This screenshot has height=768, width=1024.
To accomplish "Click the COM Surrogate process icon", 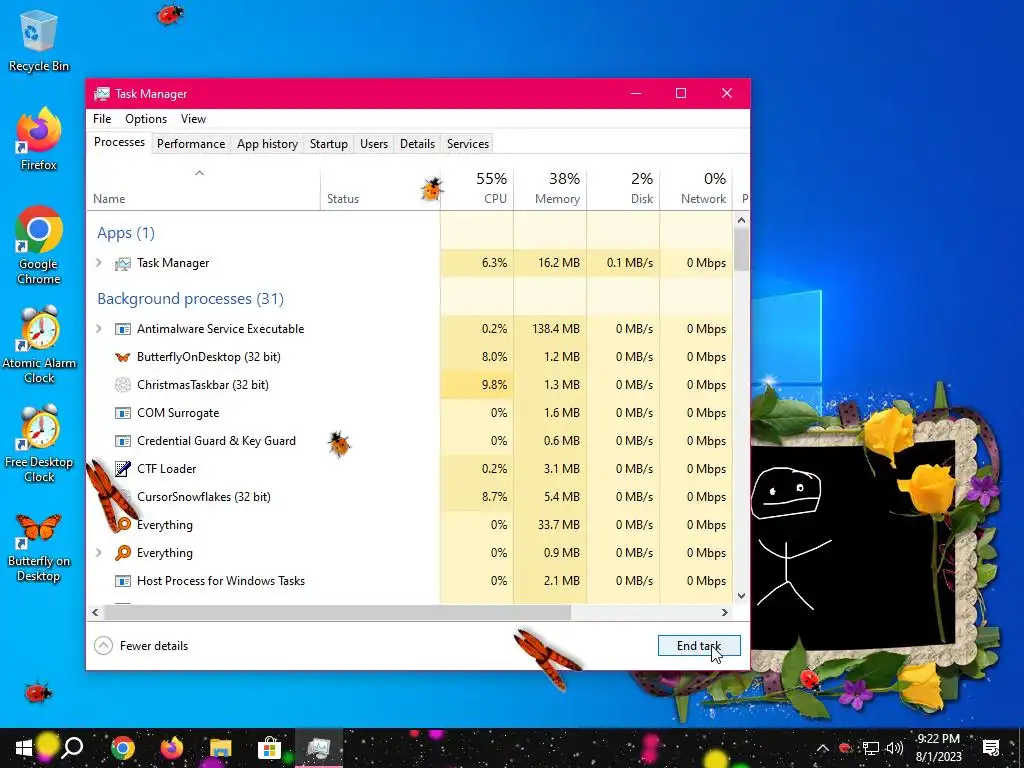I will point(122,413).
